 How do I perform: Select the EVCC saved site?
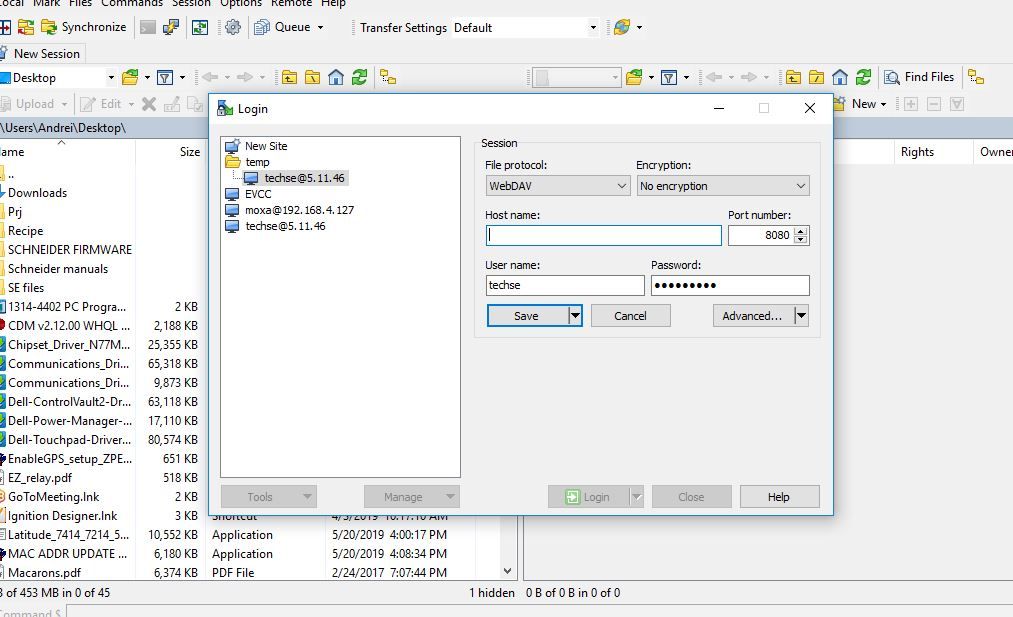pyautogui.click(x=258, y=194)
